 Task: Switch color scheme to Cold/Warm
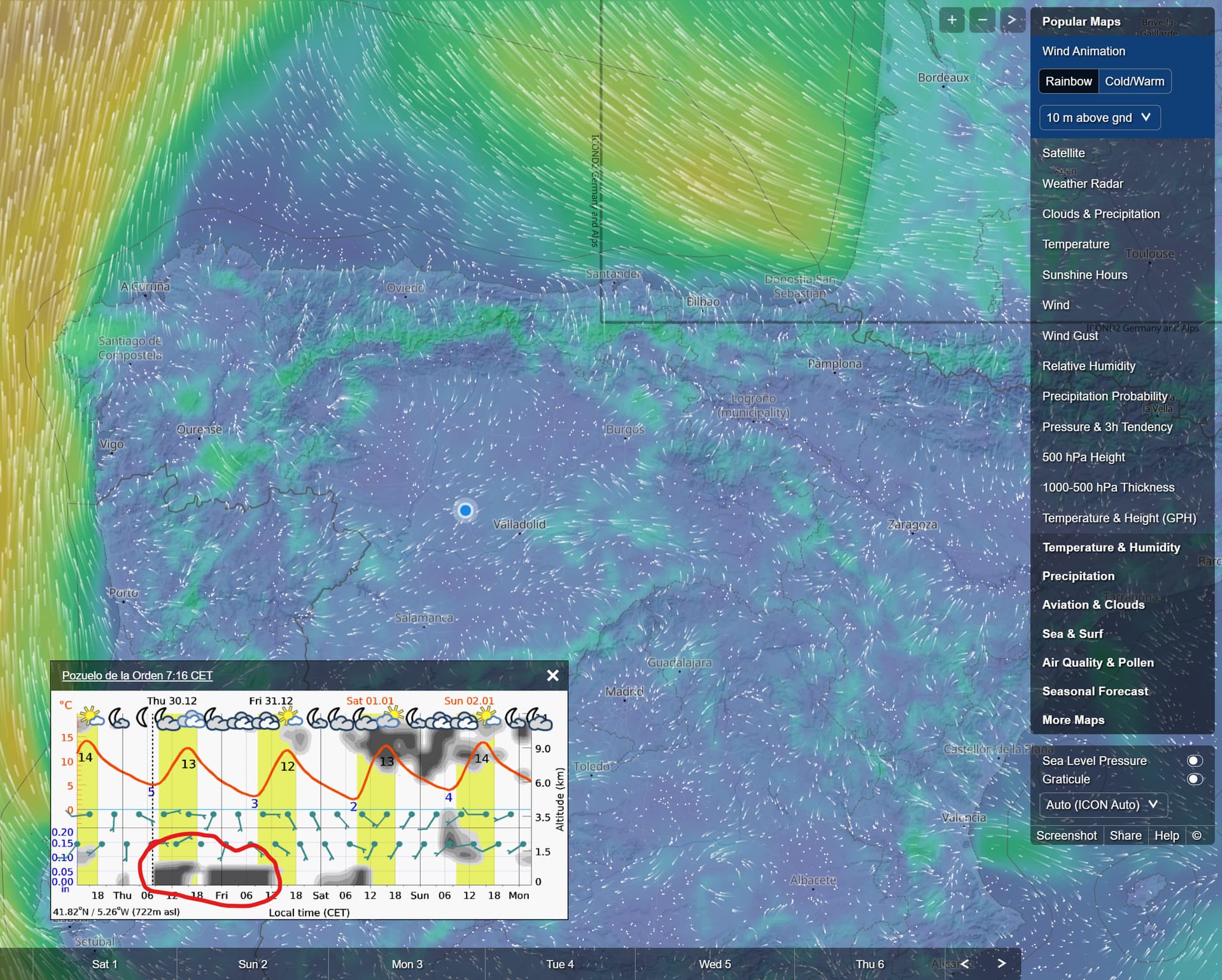point(1134,81)
